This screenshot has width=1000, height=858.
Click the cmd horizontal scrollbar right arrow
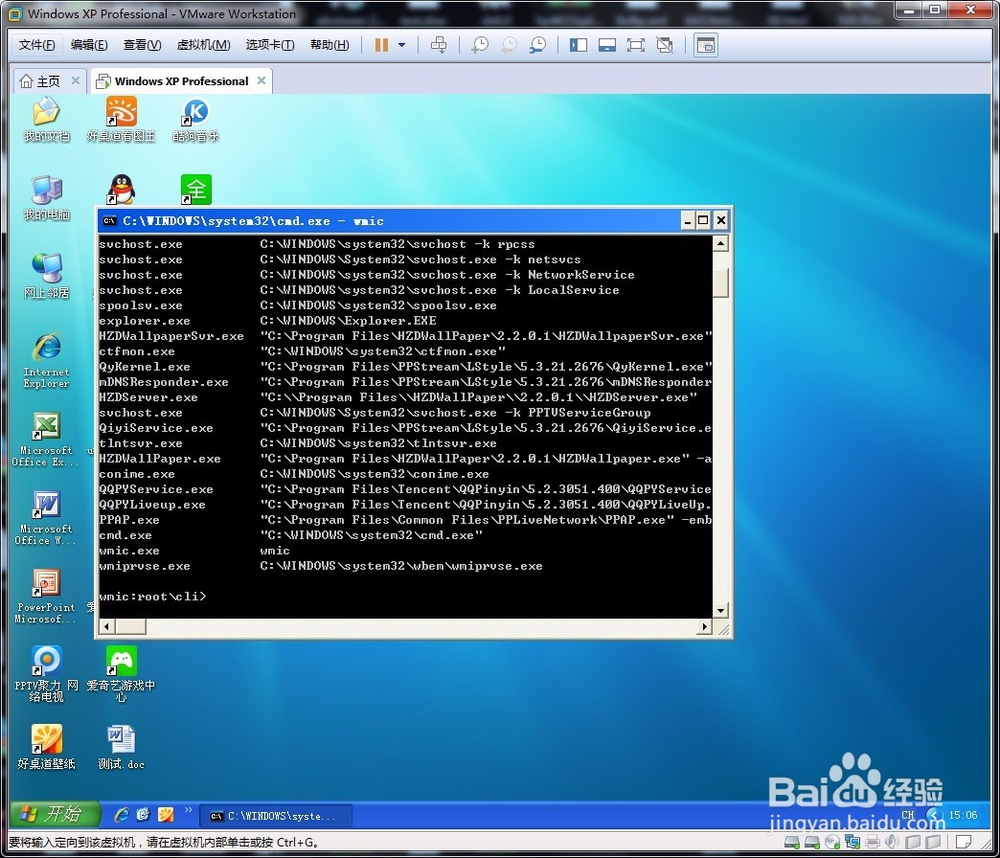tap(704, 627)
